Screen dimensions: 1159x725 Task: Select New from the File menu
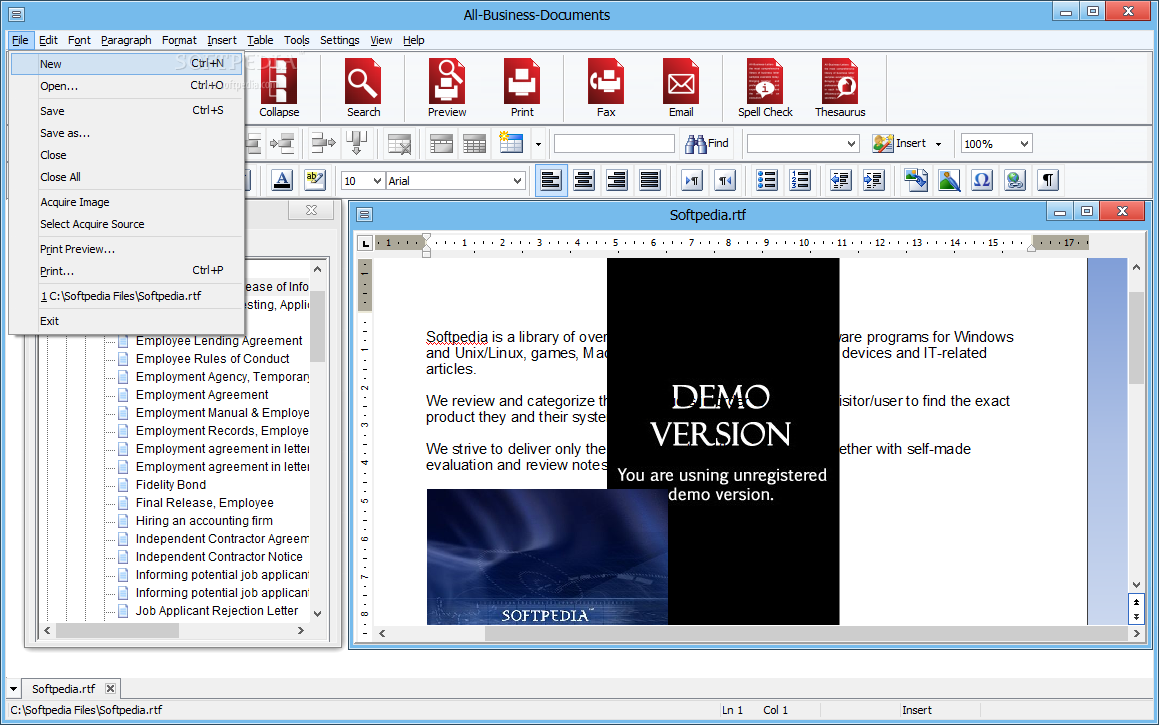coord(126,64)
